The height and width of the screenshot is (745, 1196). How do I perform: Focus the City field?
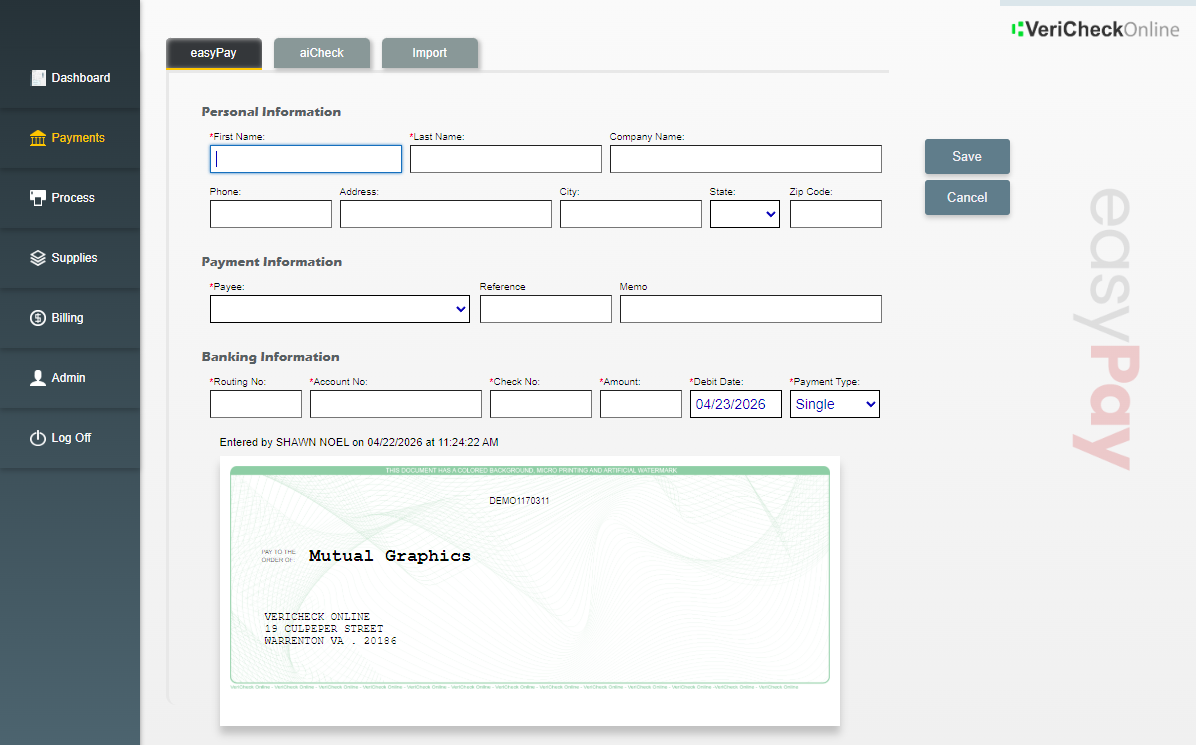[631, 214]
